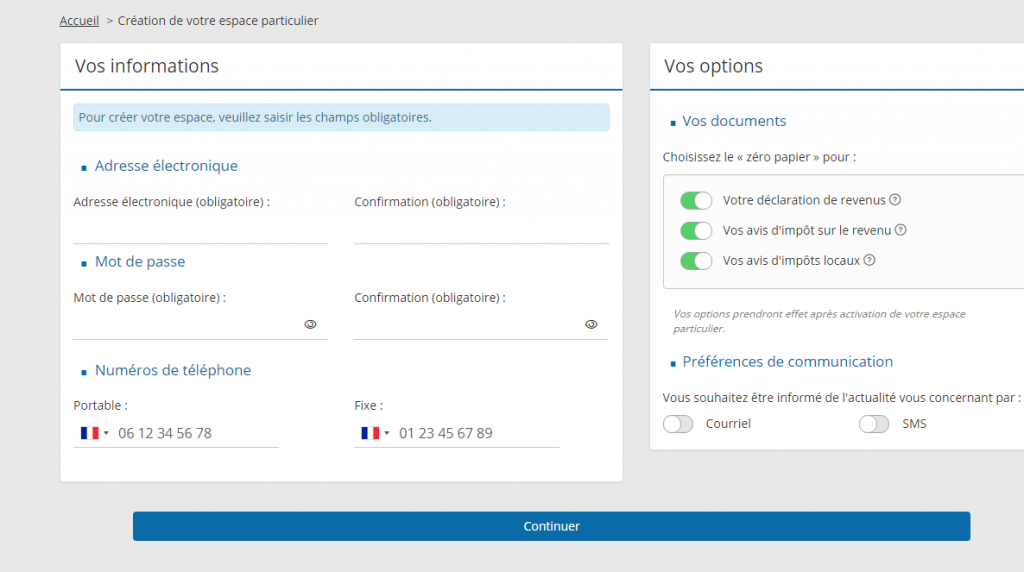Open help icon next to avis d'impôt sur le revenu
Viewport: 1024px width, 572px height.
901,230
